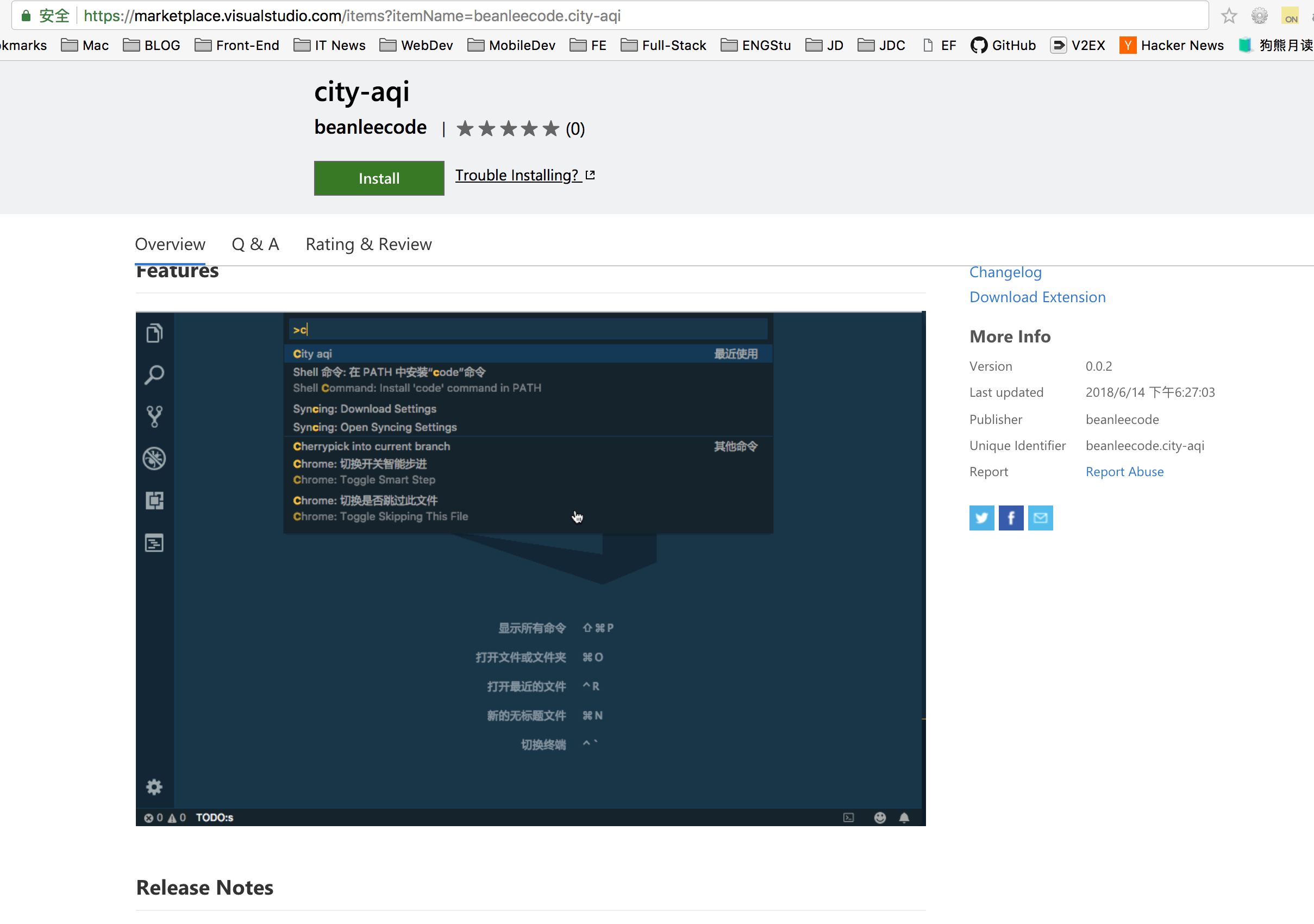Bookmark page with star icon

coord(1229,15)
